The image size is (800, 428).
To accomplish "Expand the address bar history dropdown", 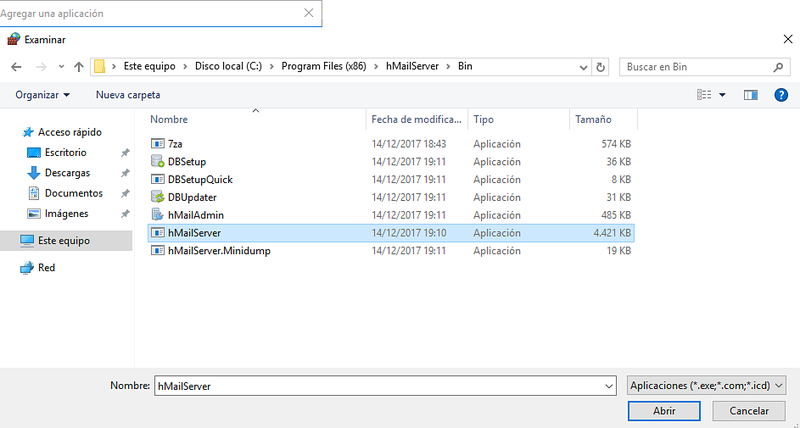I will [x=584, y=67].
